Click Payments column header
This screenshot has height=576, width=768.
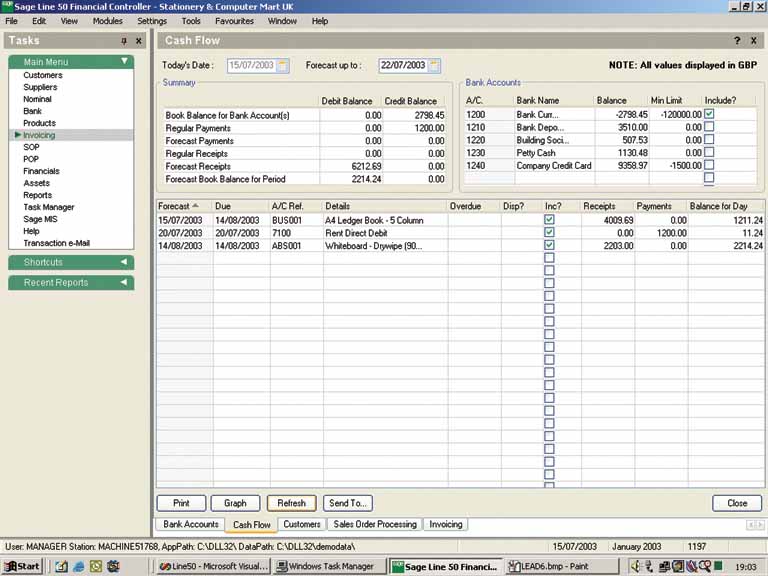pos(661,206)
